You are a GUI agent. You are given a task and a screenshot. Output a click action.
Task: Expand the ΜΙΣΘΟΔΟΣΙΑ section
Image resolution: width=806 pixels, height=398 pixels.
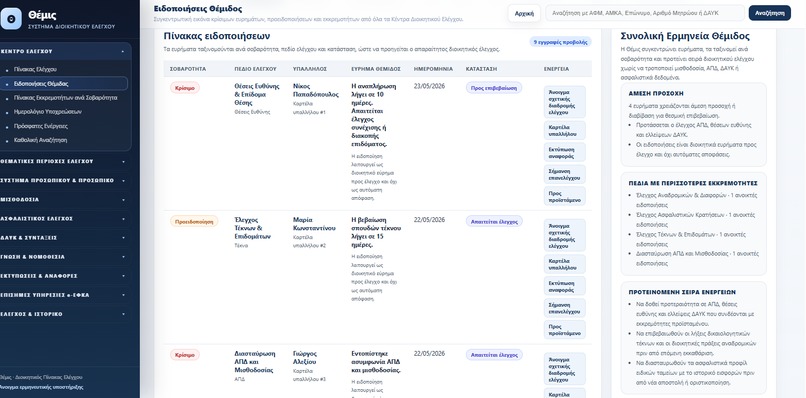64,200
